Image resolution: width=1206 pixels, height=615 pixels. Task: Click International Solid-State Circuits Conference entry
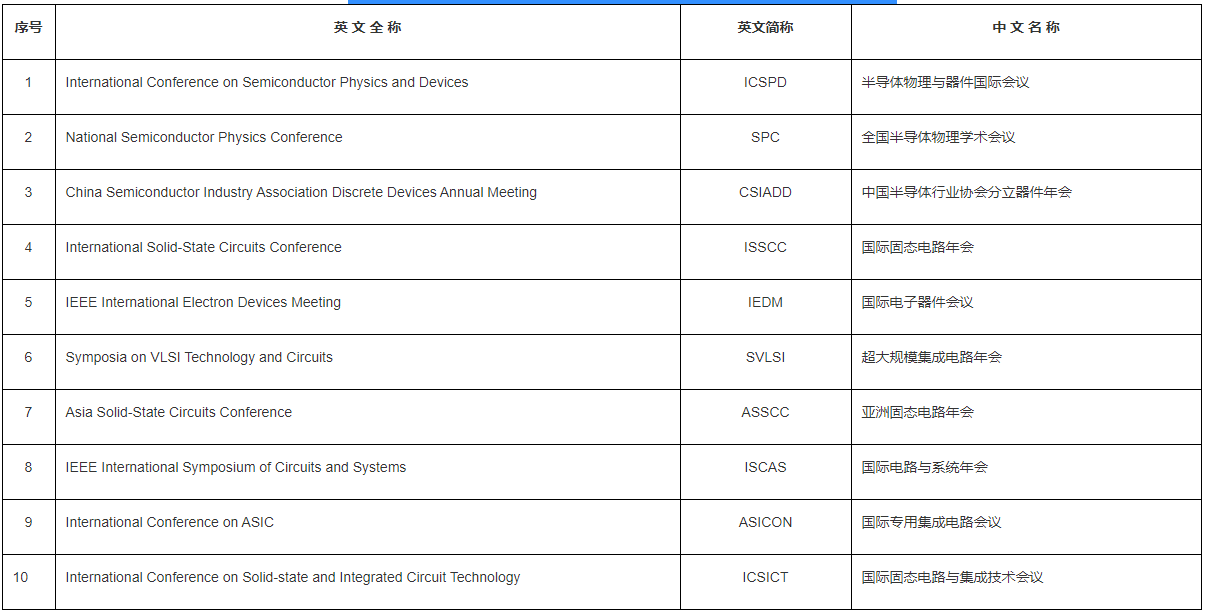[203, 248]
